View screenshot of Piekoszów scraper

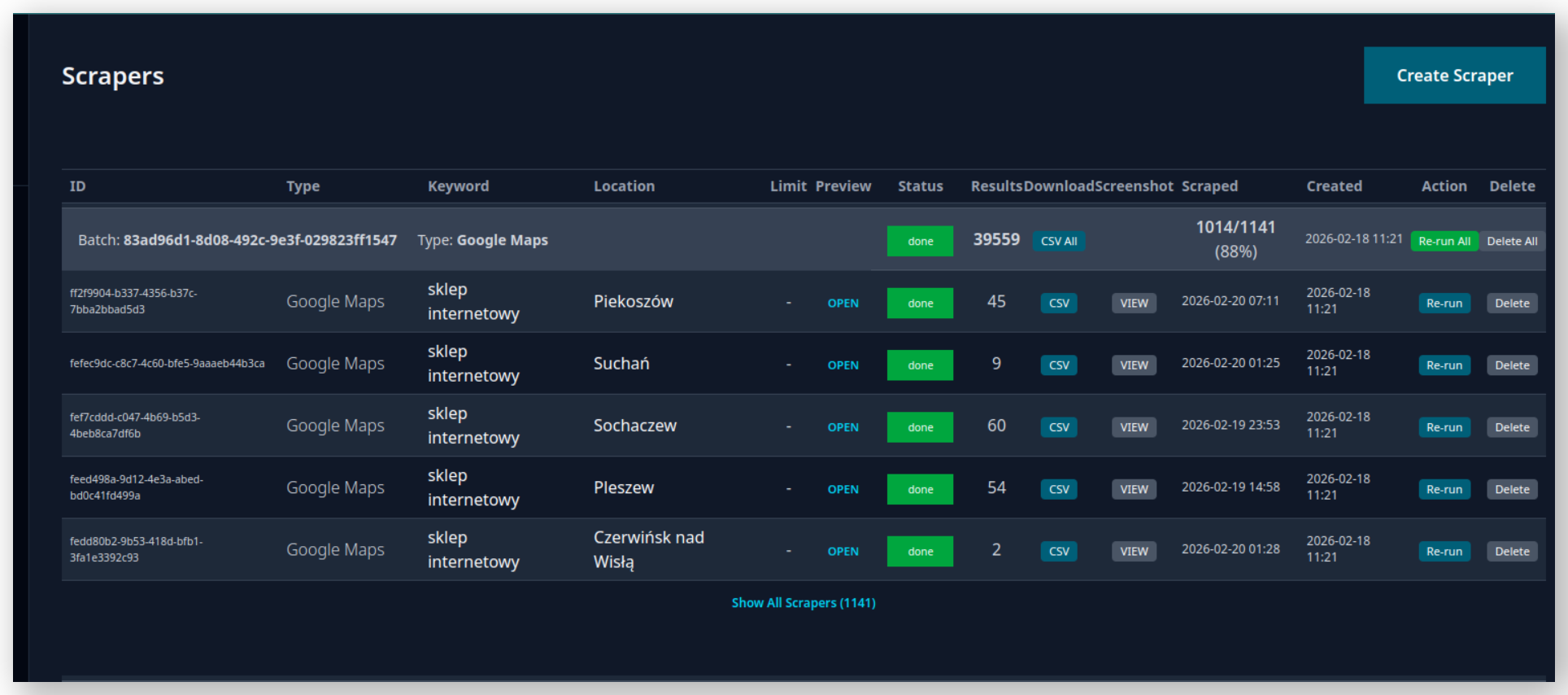pyautogui.click(x=1134, y=303)
